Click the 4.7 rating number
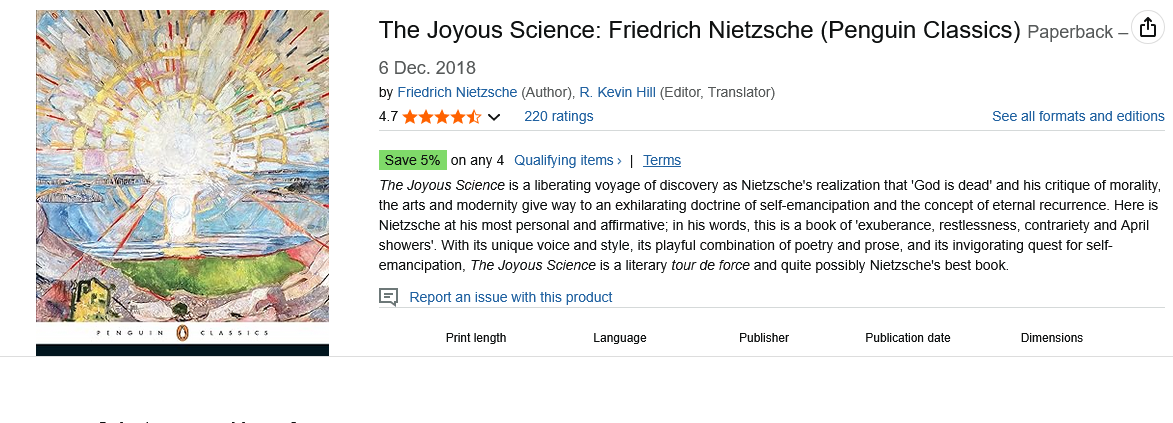 click(388, 116)
